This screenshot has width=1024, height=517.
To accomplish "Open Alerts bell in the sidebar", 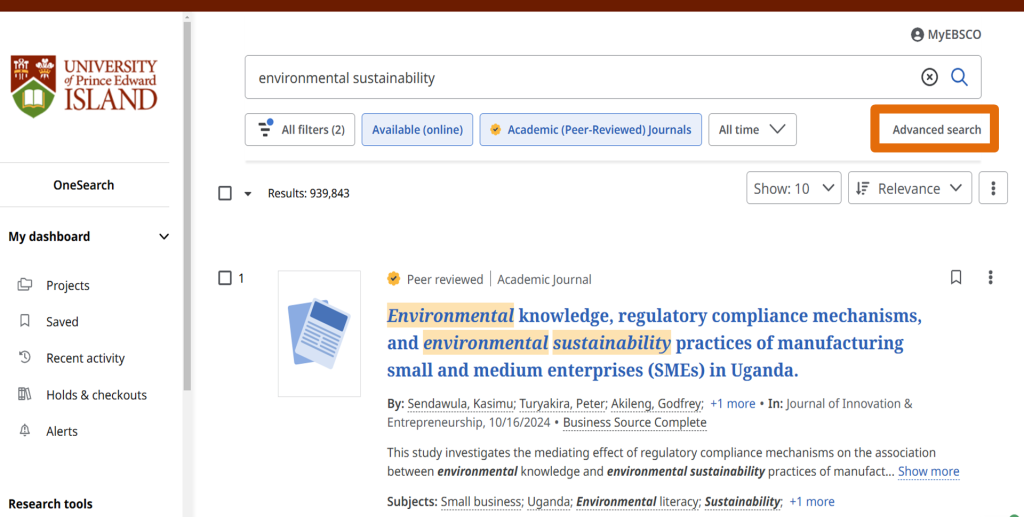I will click(x=25, y=431).
